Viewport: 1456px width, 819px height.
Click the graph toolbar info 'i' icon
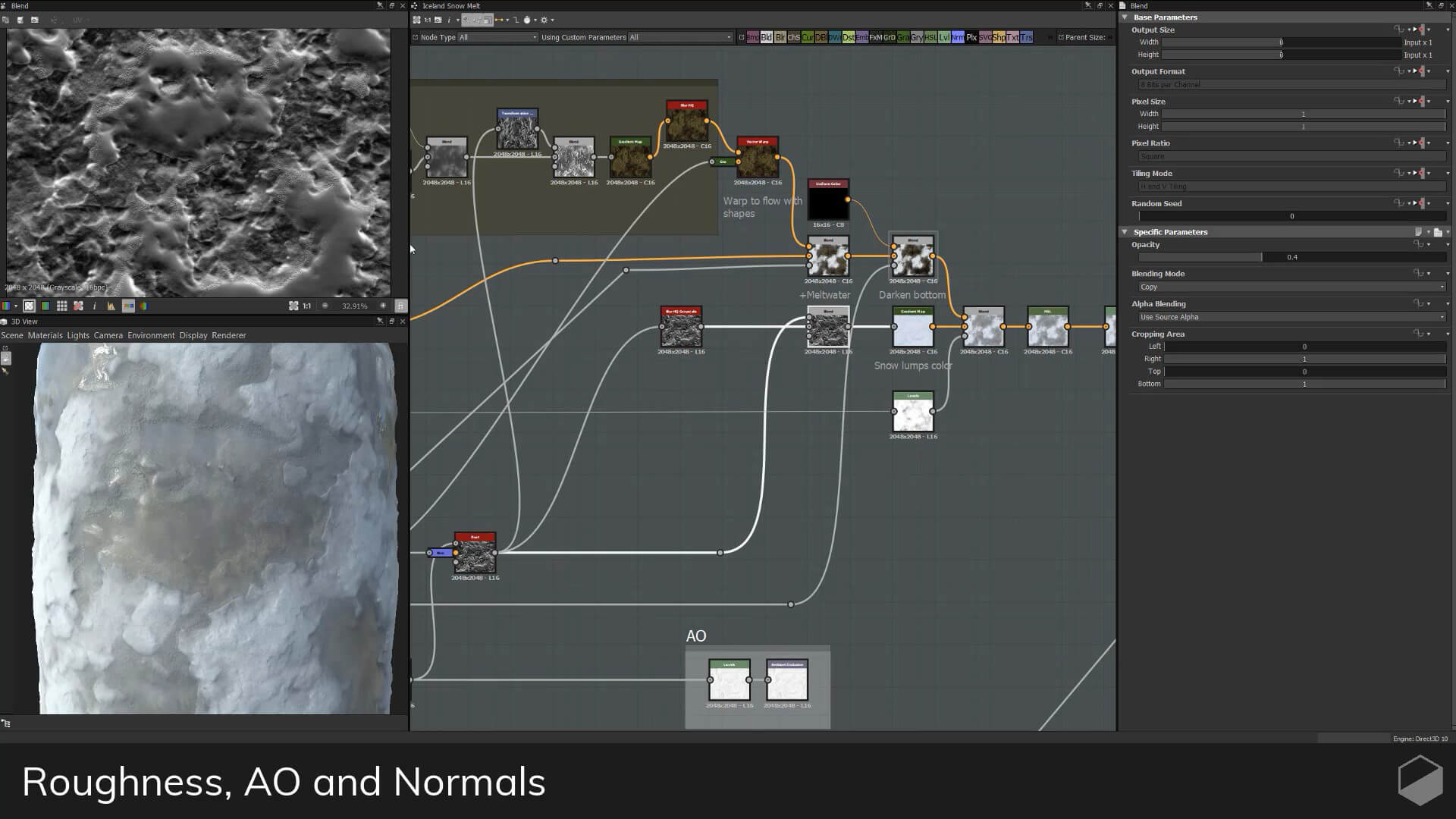(x=449, y=20)
